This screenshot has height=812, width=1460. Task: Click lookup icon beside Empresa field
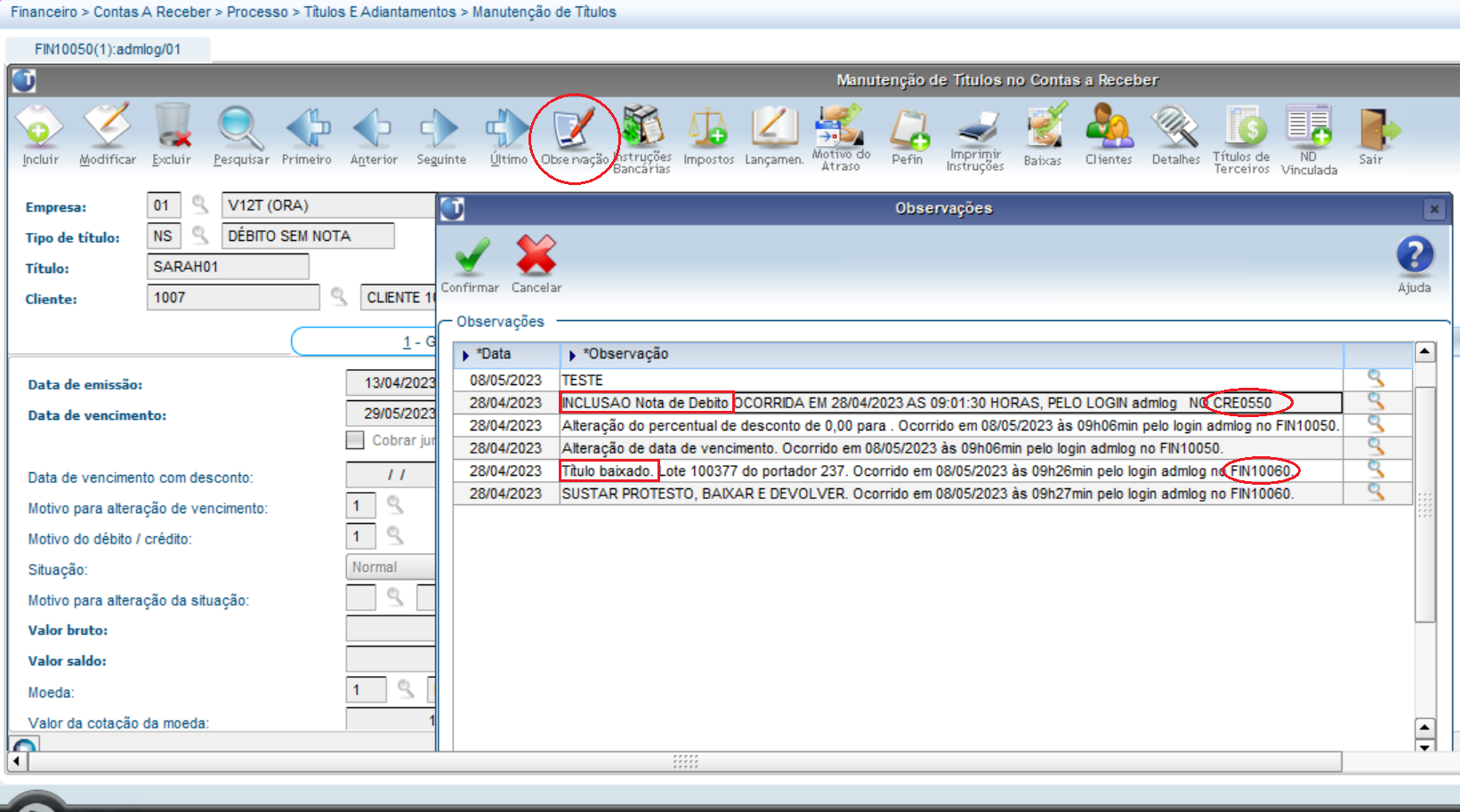(x=200, y=205)
